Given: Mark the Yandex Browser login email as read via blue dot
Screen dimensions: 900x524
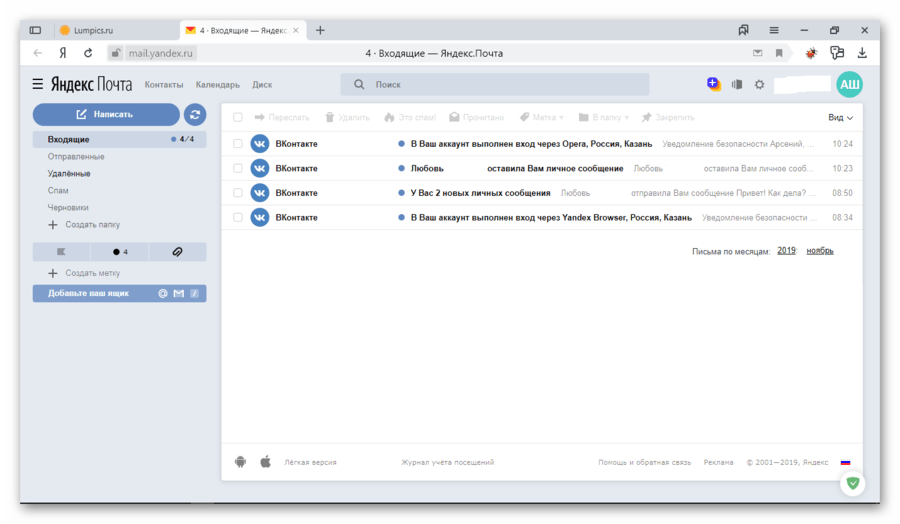Looking at the screenshot, I should (401, 218).
